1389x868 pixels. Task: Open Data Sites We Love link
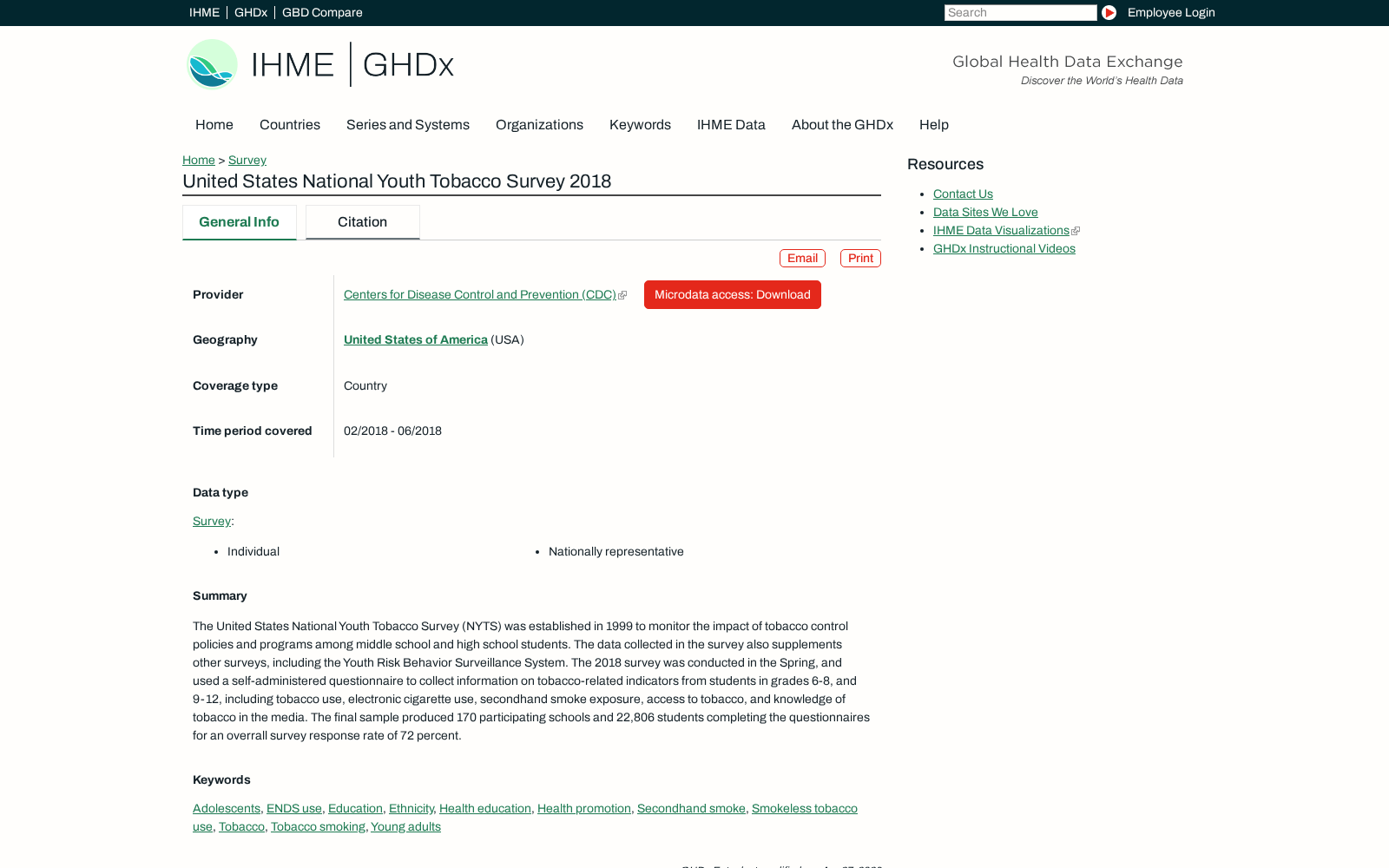click(x=985, y=212)
